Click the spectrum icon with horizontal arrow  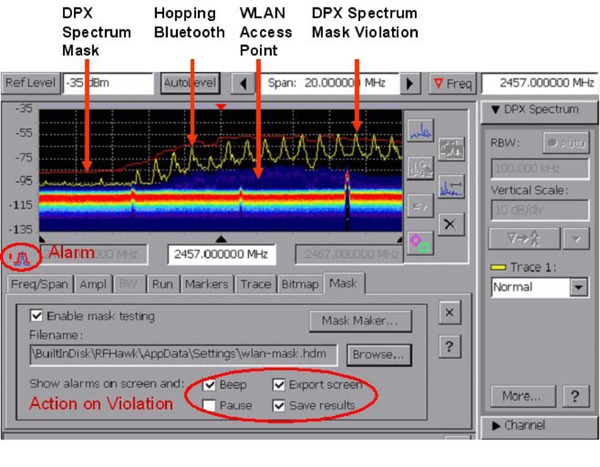point(450,186)
